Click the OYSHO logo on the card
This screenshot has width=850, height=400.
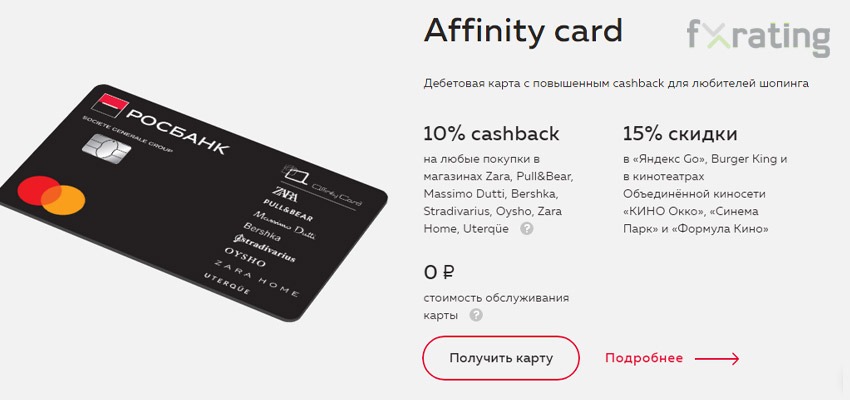[246, 257]
